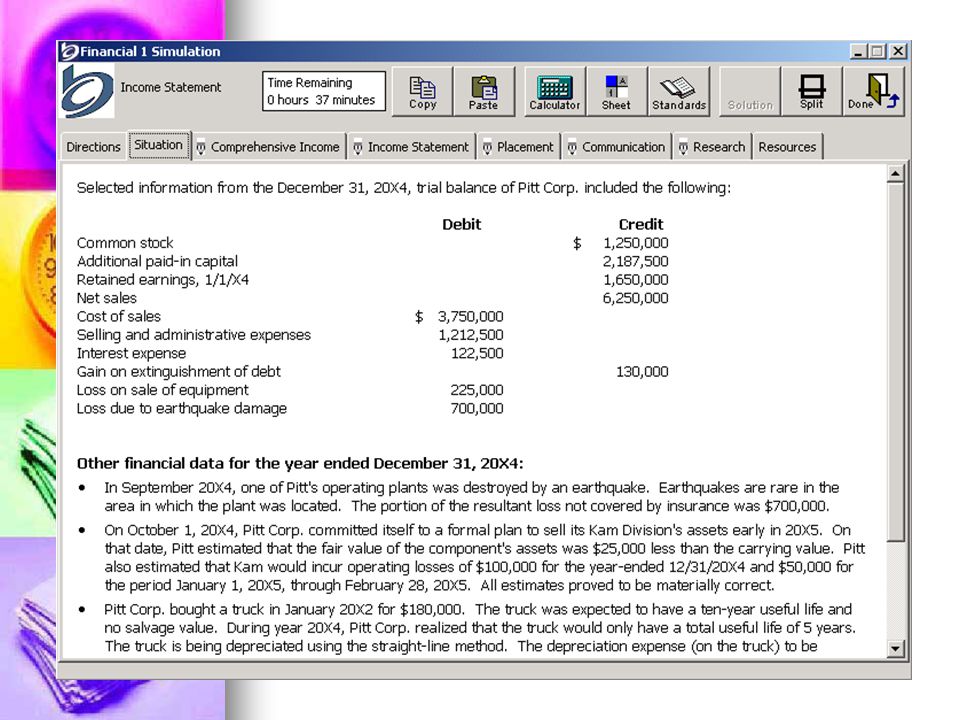The image size is (960, 720).
Task: Click the Paste clipboard button
Action: 484,91
